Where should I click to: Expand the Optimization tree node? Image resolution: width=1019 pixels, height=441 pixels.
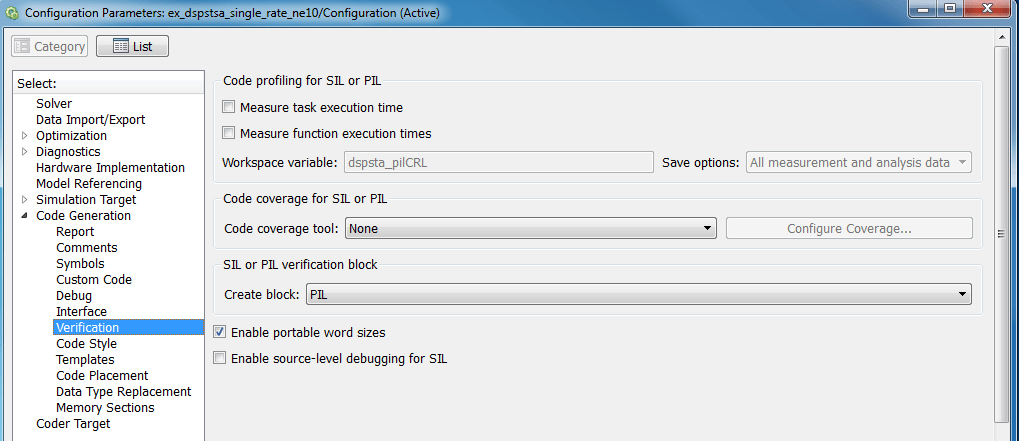pyautogui.click(x=25, y=136)
